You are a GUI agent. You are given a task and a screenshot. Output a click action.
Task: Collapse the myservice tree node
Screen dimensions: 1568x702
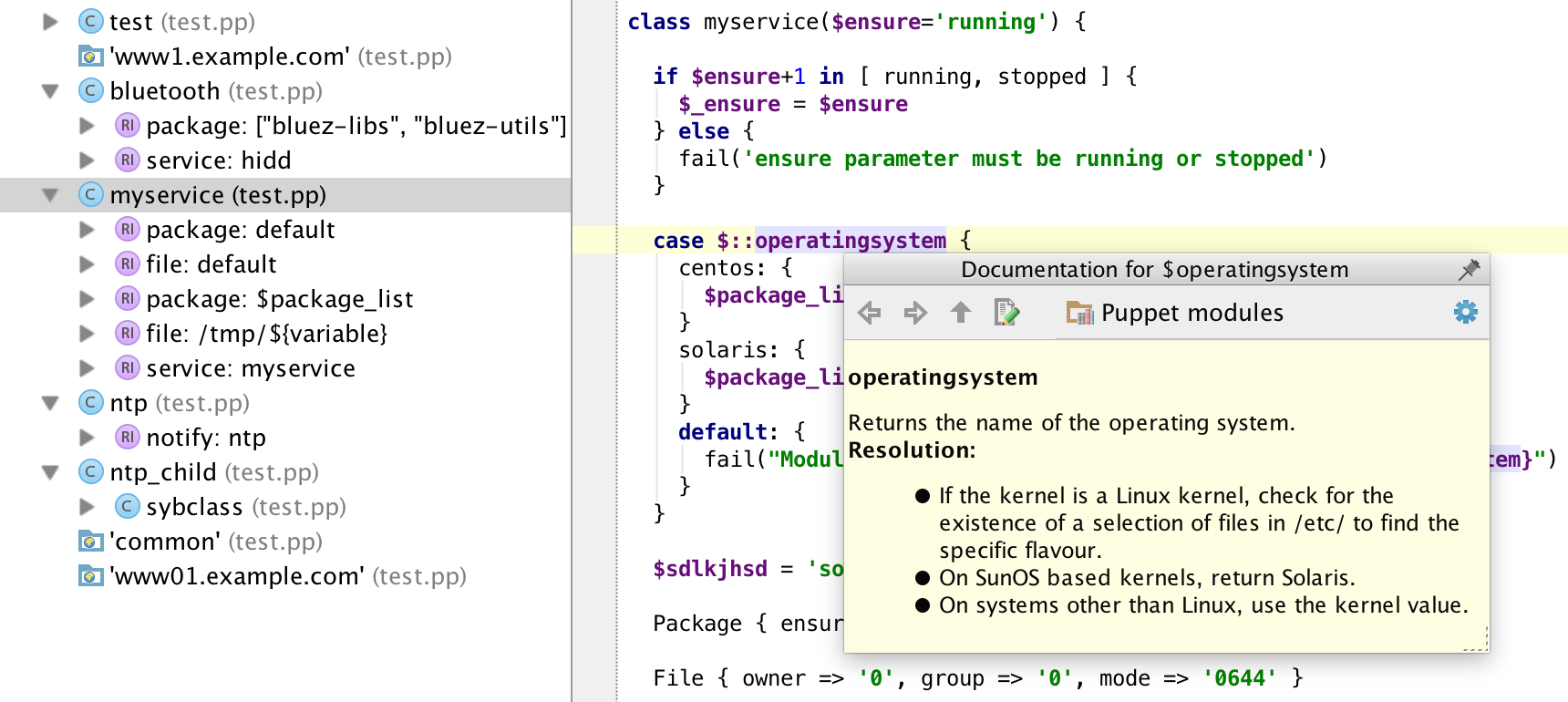point(51,195)
